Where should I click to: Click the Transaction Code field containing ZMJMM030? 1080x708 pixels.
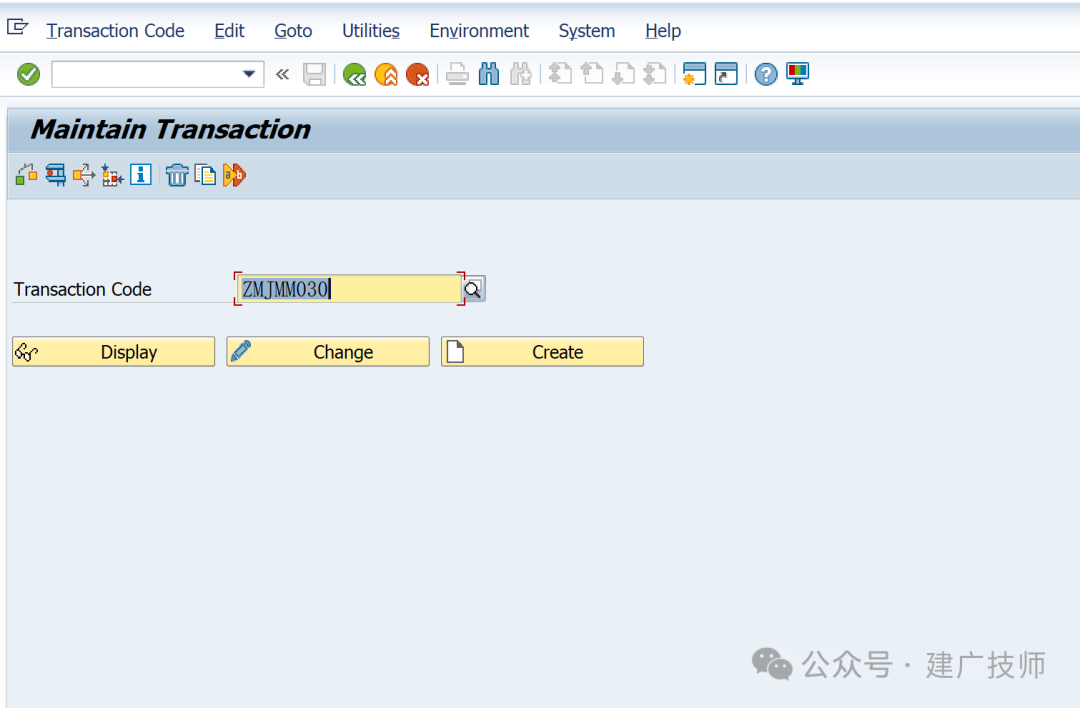[x=349, y=289]
